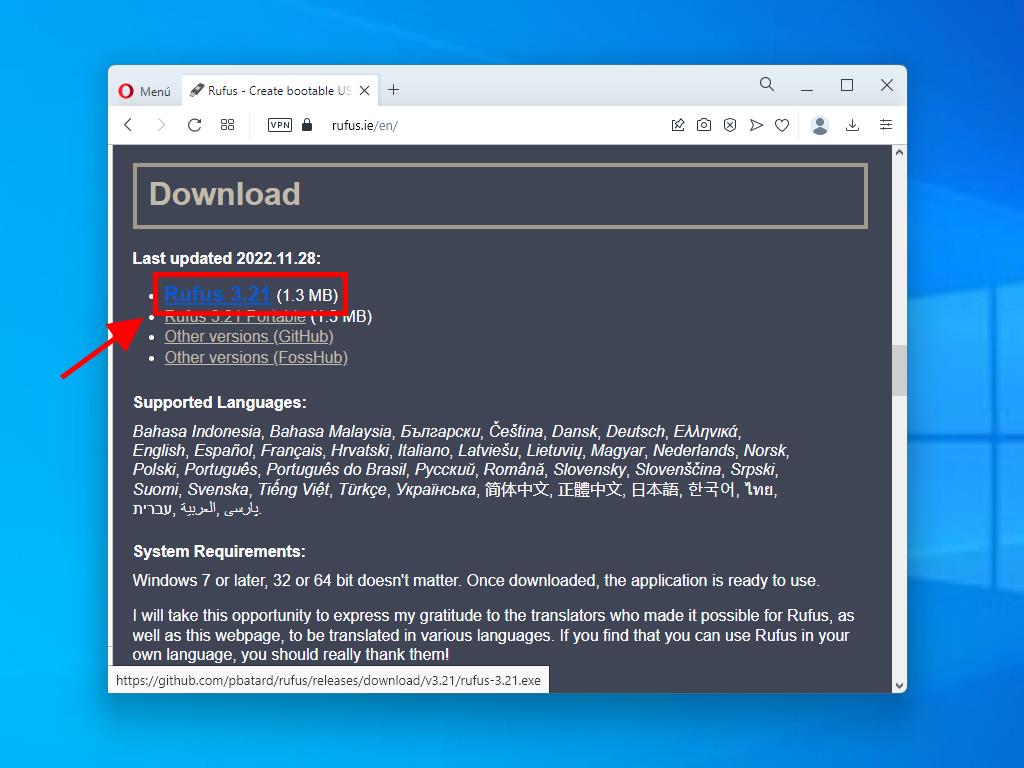The height and width of the screenshot is (768, 1024).
Task: Close the Rufus tab
Action: pos(365,91)
